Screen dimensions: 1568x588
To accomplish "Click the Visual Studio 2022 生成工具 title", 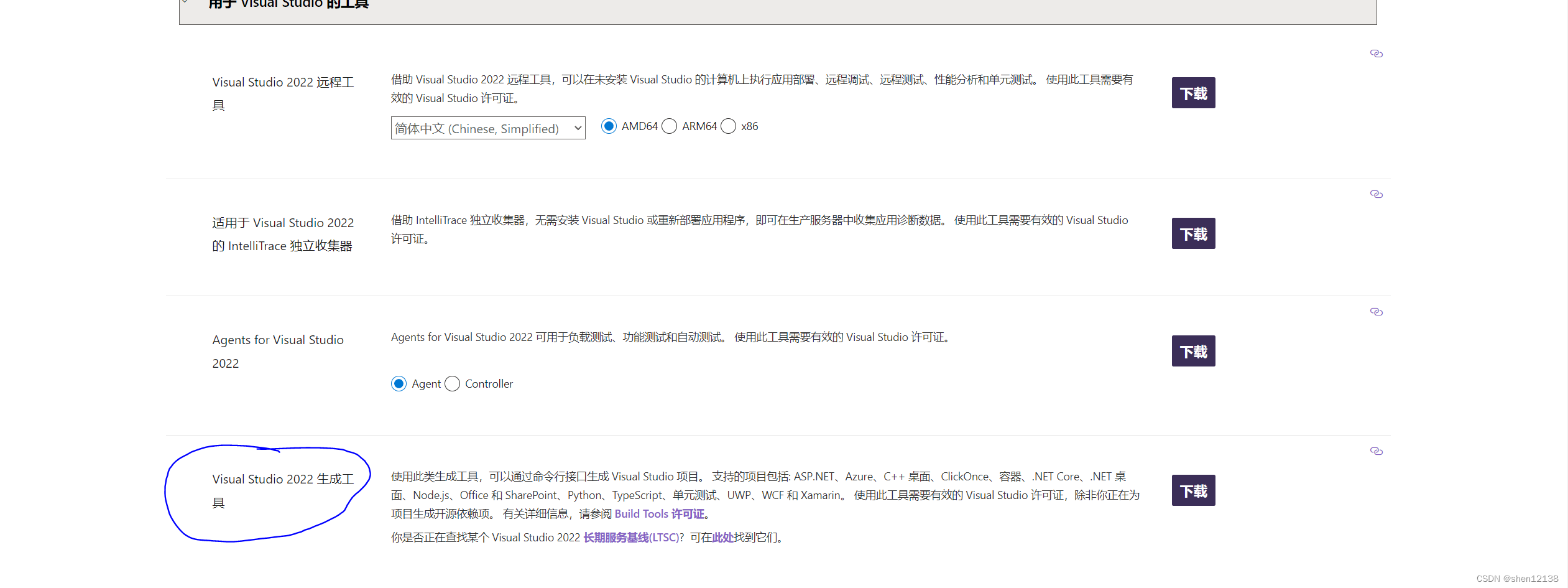I will [283, 491].
